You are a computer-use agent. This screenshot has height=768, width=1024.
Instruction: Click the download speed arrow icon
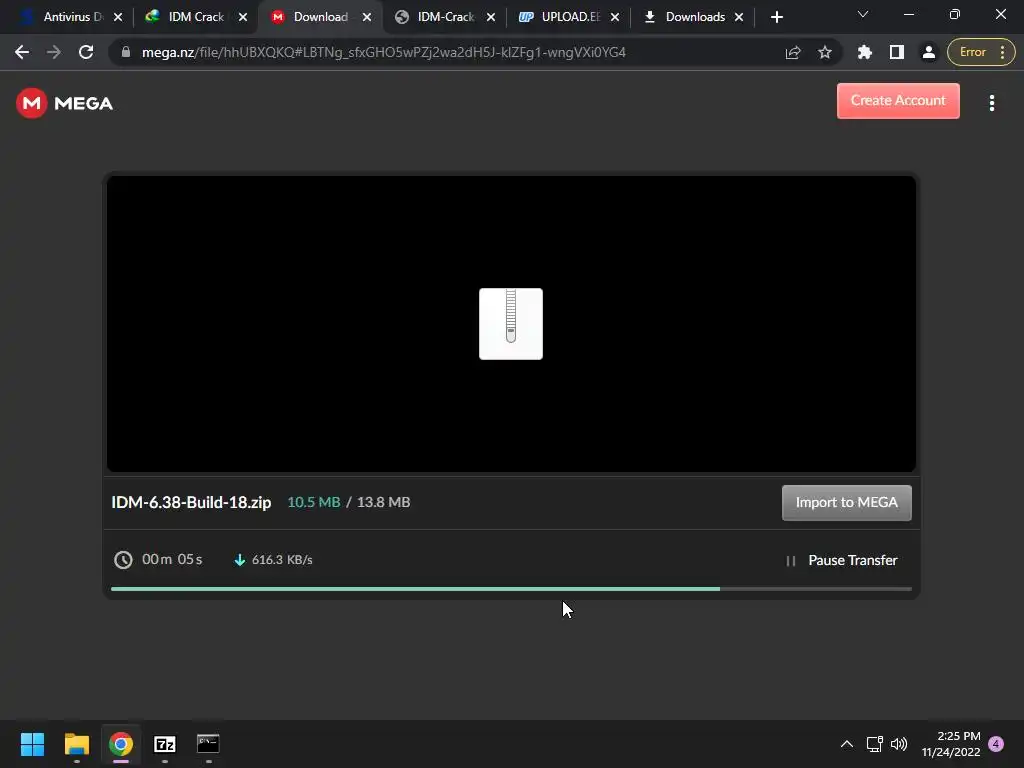pyautogui.click(x=240, y=560)
